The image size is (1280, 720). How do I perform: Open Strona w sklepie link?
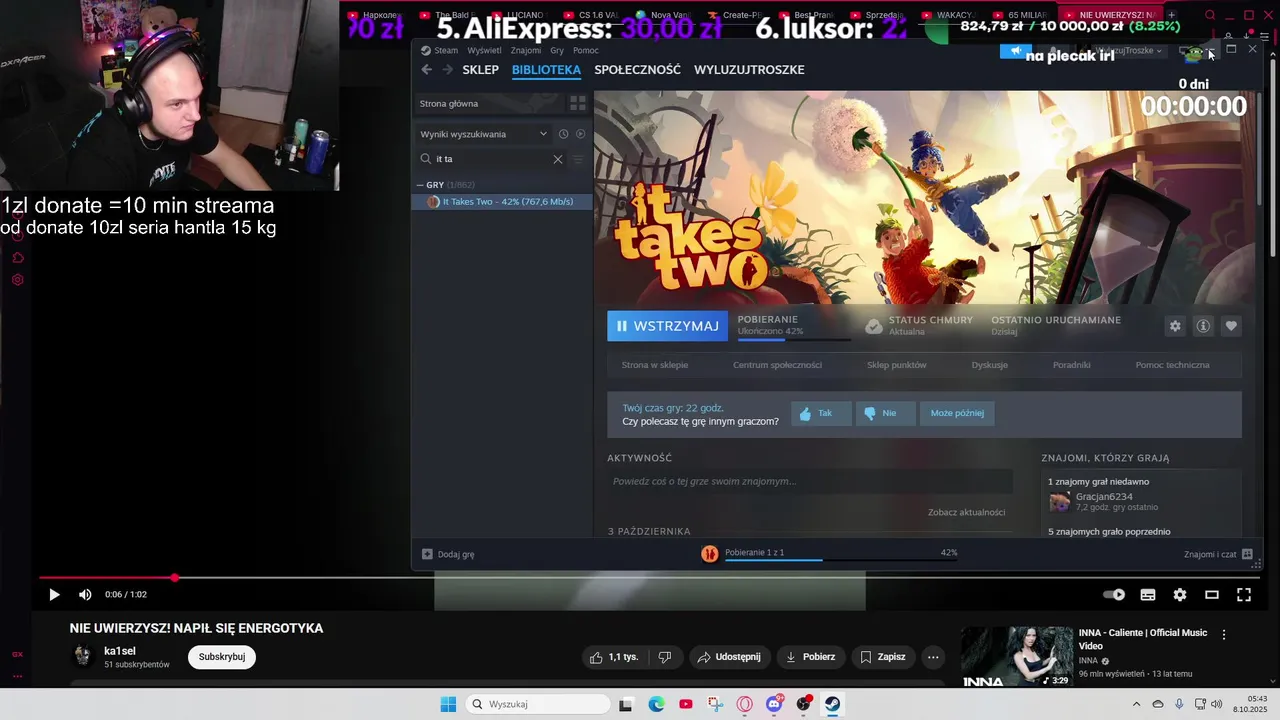655,365
